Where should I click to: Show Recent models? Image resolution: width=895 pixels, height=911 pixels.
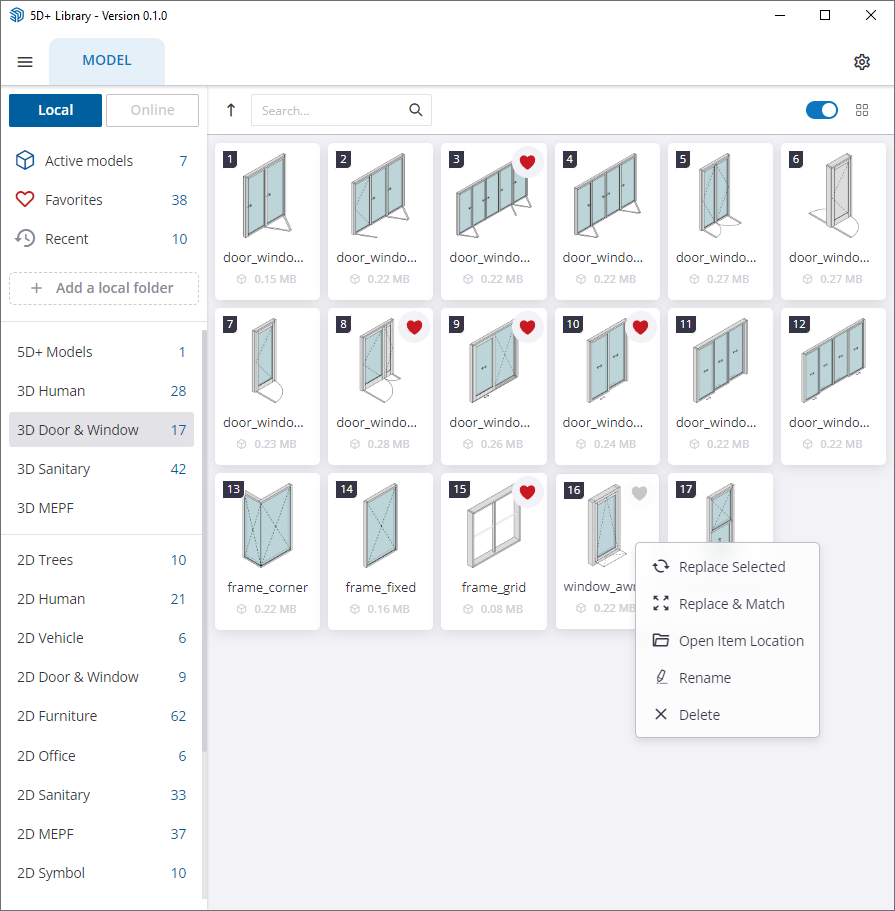click(67, 239)
